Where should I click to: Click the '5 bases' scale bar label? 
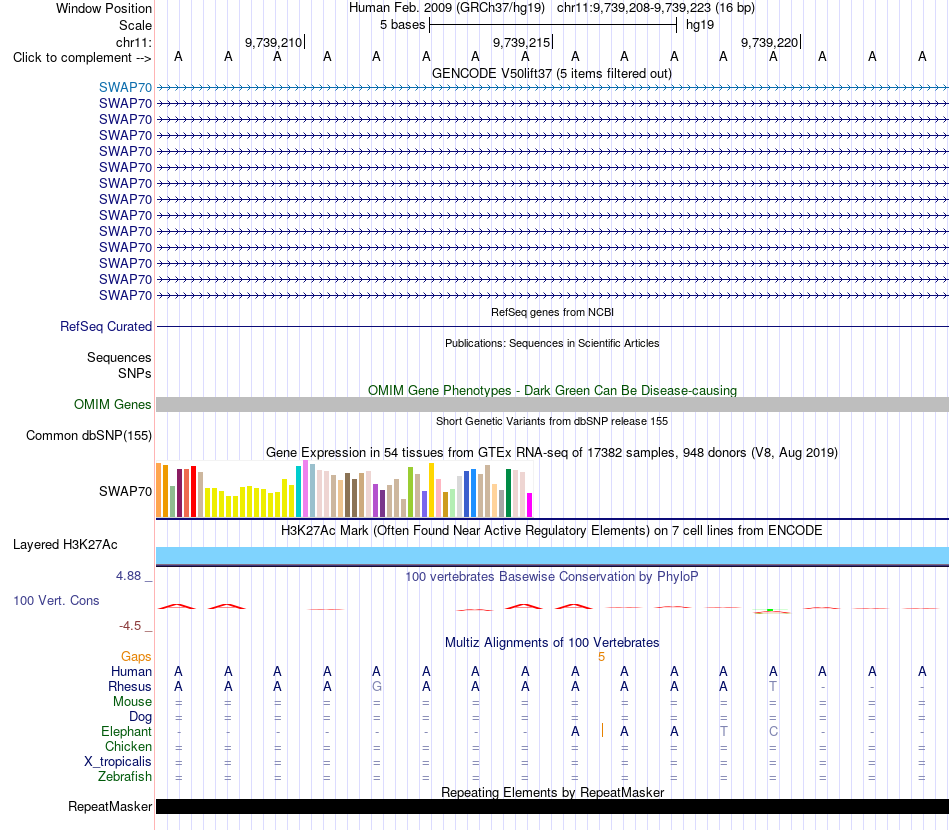[x=402, y=25]
